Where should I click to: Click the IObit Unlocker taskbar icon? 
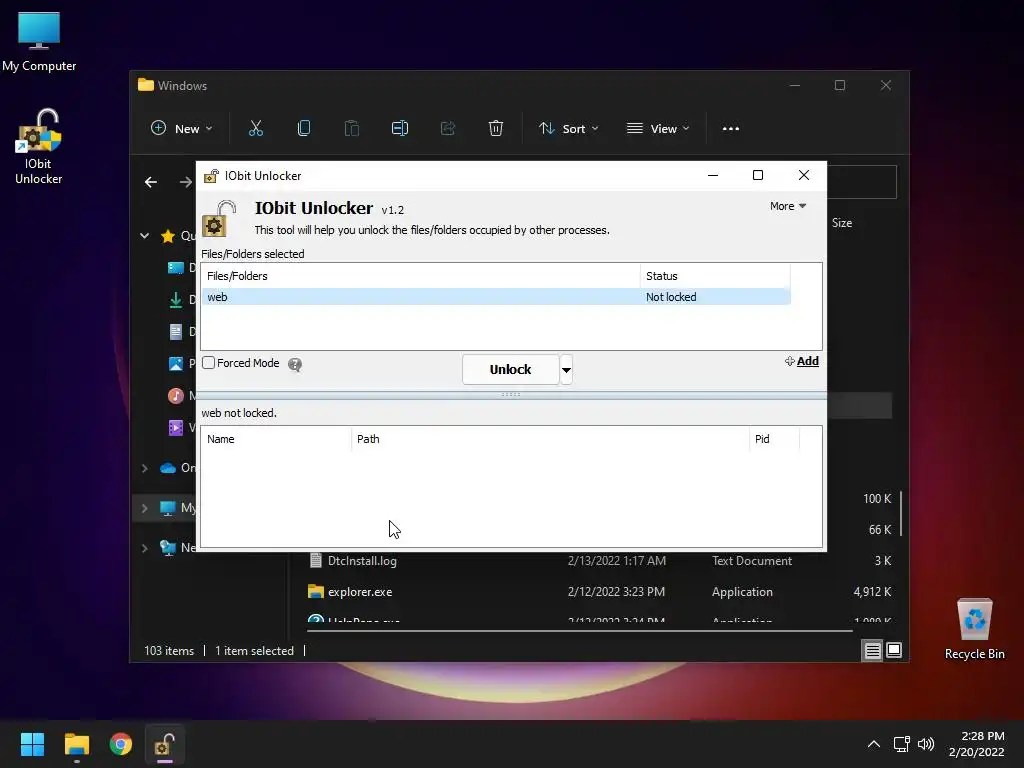[165, 744]
